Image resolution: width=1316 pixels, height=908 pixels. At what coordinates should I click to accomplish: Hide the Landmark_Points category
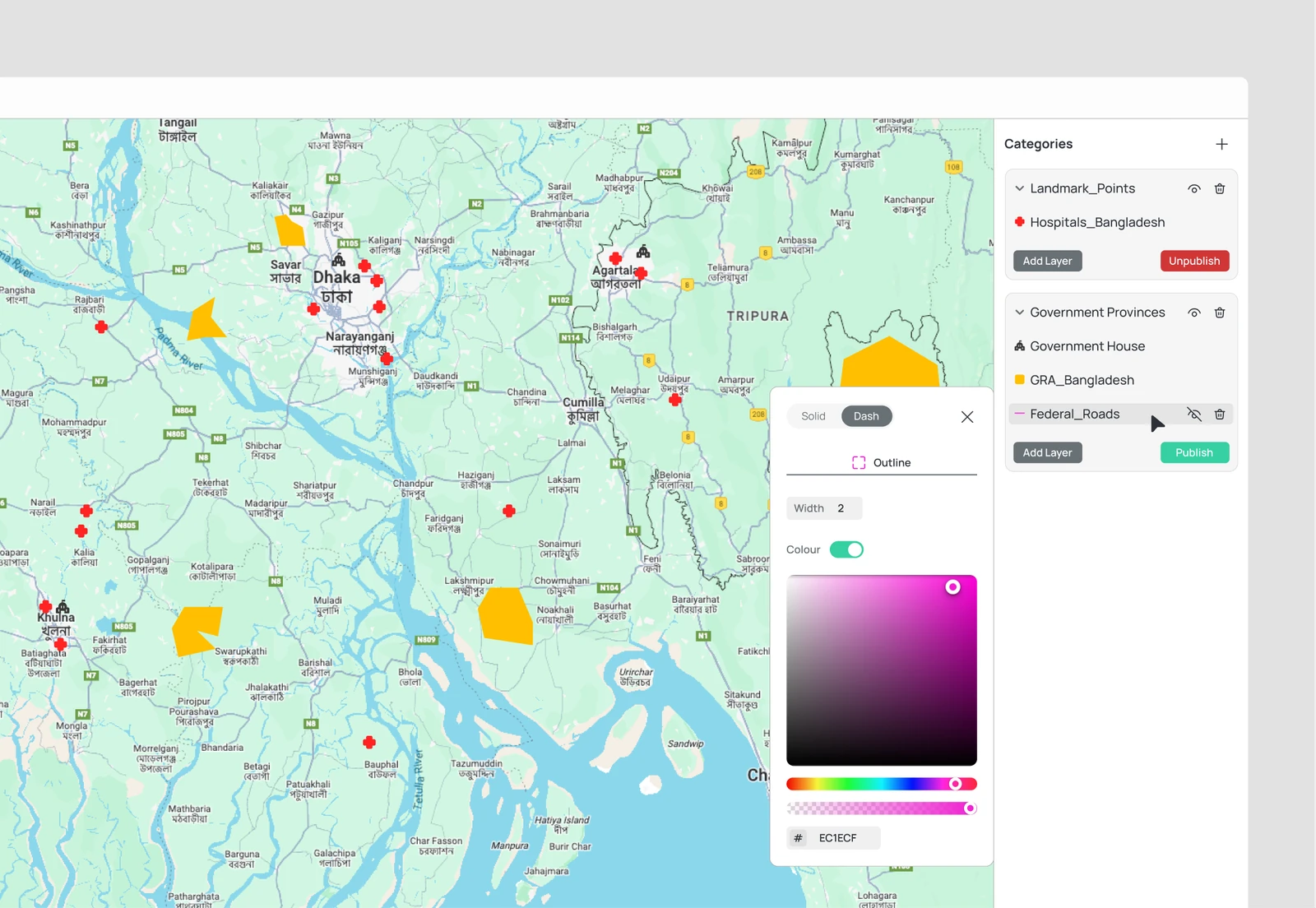tap(1194, 188)
